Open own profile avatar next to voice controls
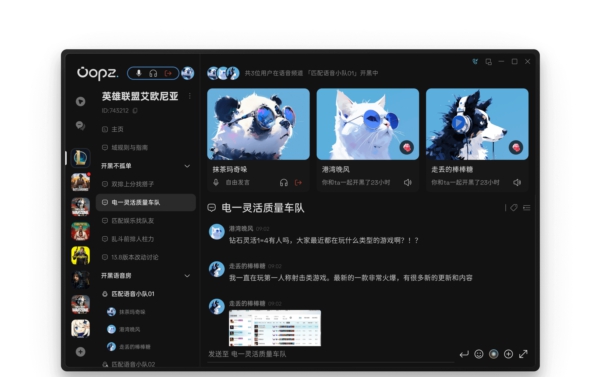Image resolution: width=600 pixels, height=377 pixels. [188, 73]
